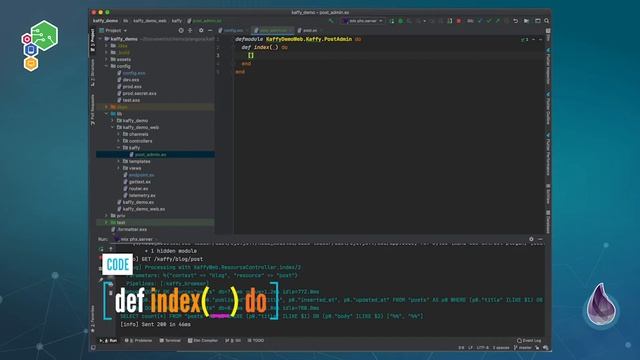Switch to the post.ex editor tab

pos(307,31)
